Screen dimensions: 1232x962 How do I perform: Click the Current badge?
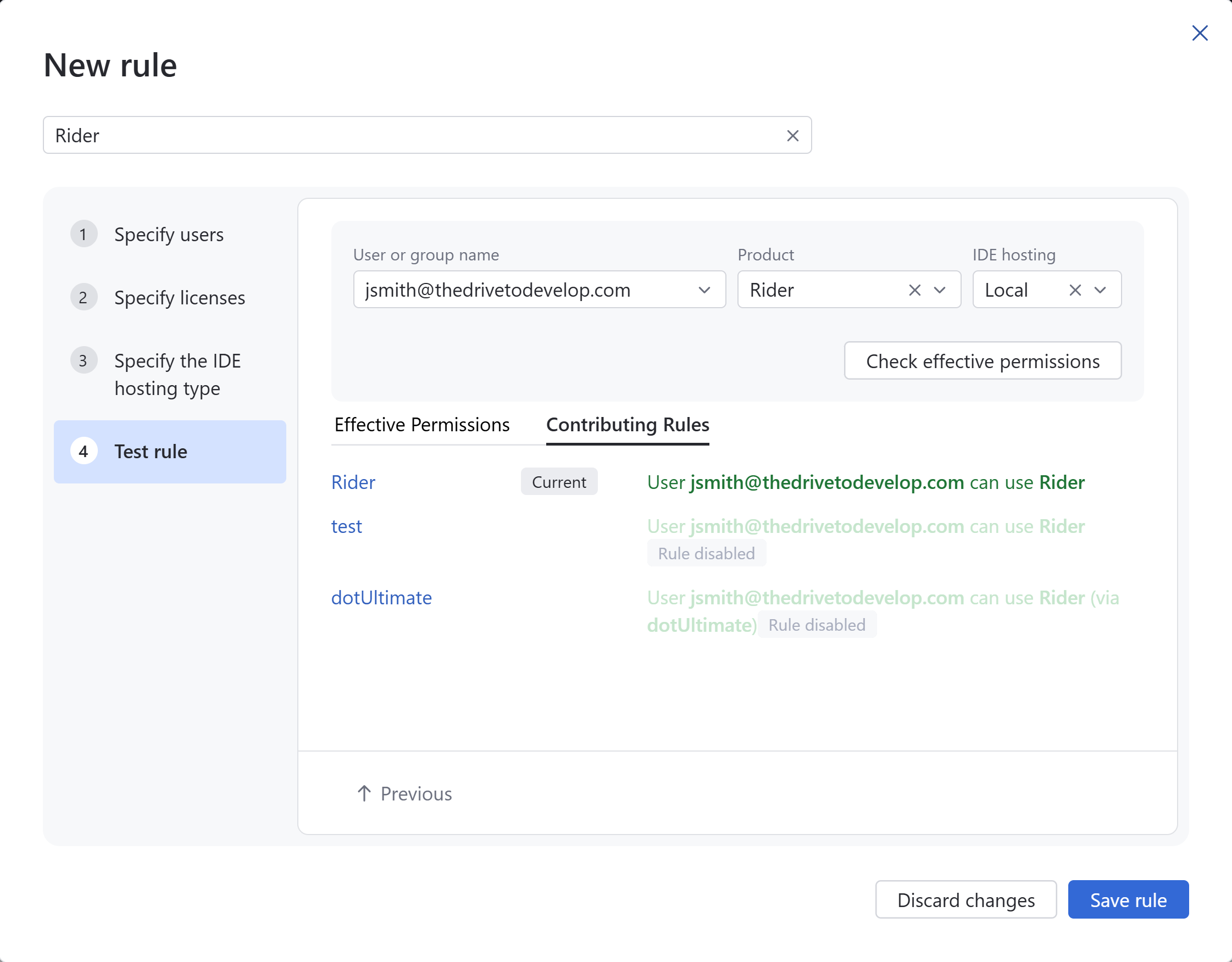pos(558,482)
